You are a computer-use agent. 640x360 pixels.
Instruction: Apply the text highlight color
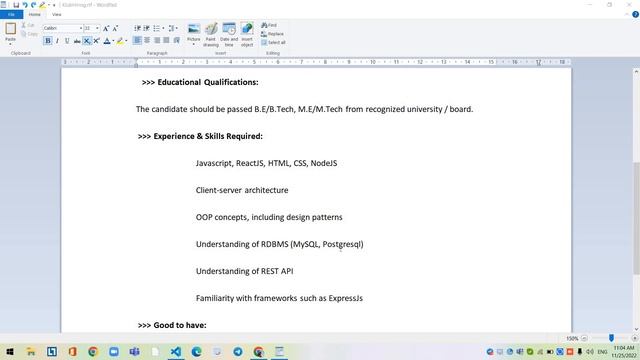point(120,41)
